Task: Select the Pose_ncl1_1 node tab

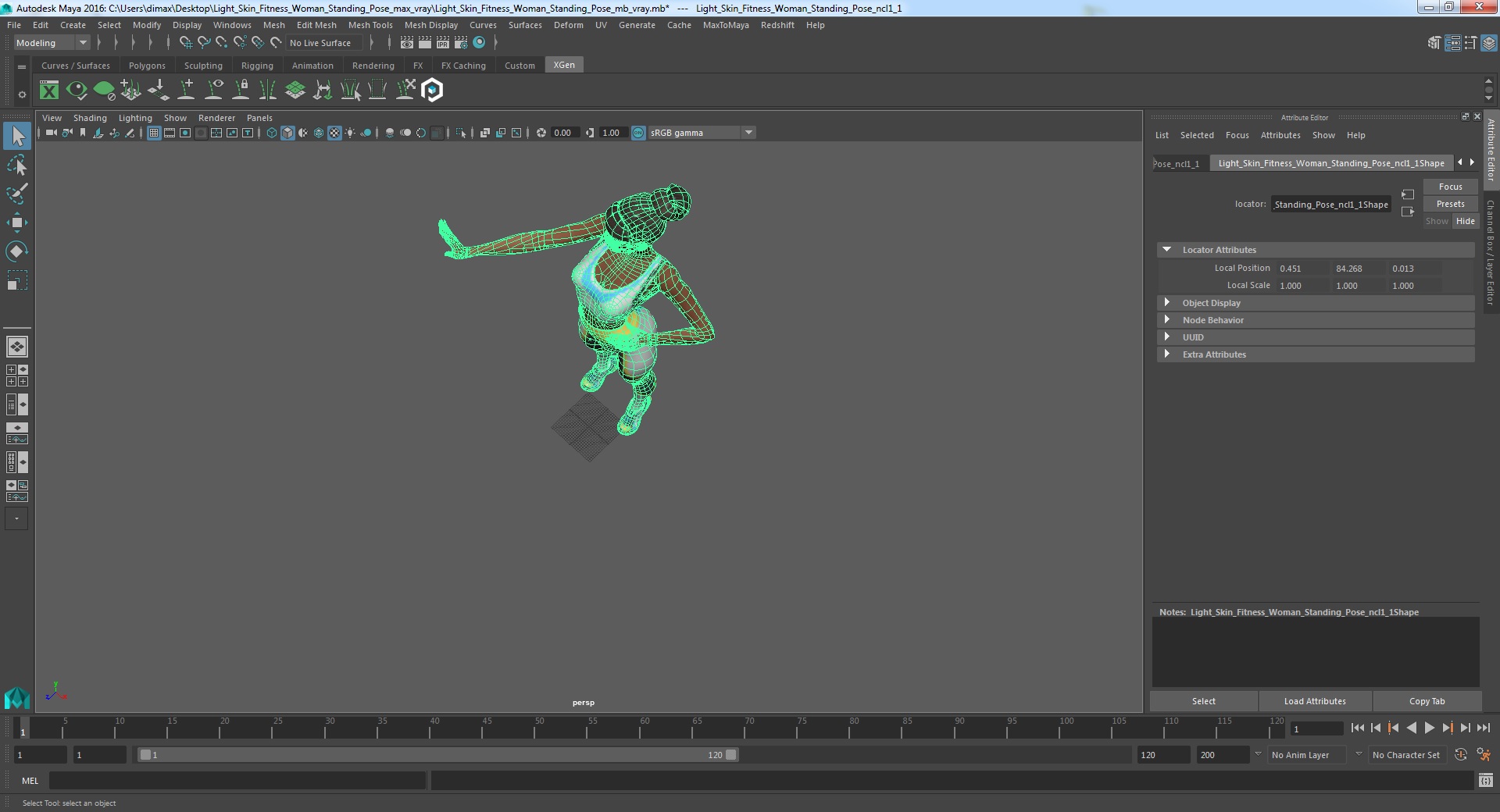Action: (x=1177, y=163)
